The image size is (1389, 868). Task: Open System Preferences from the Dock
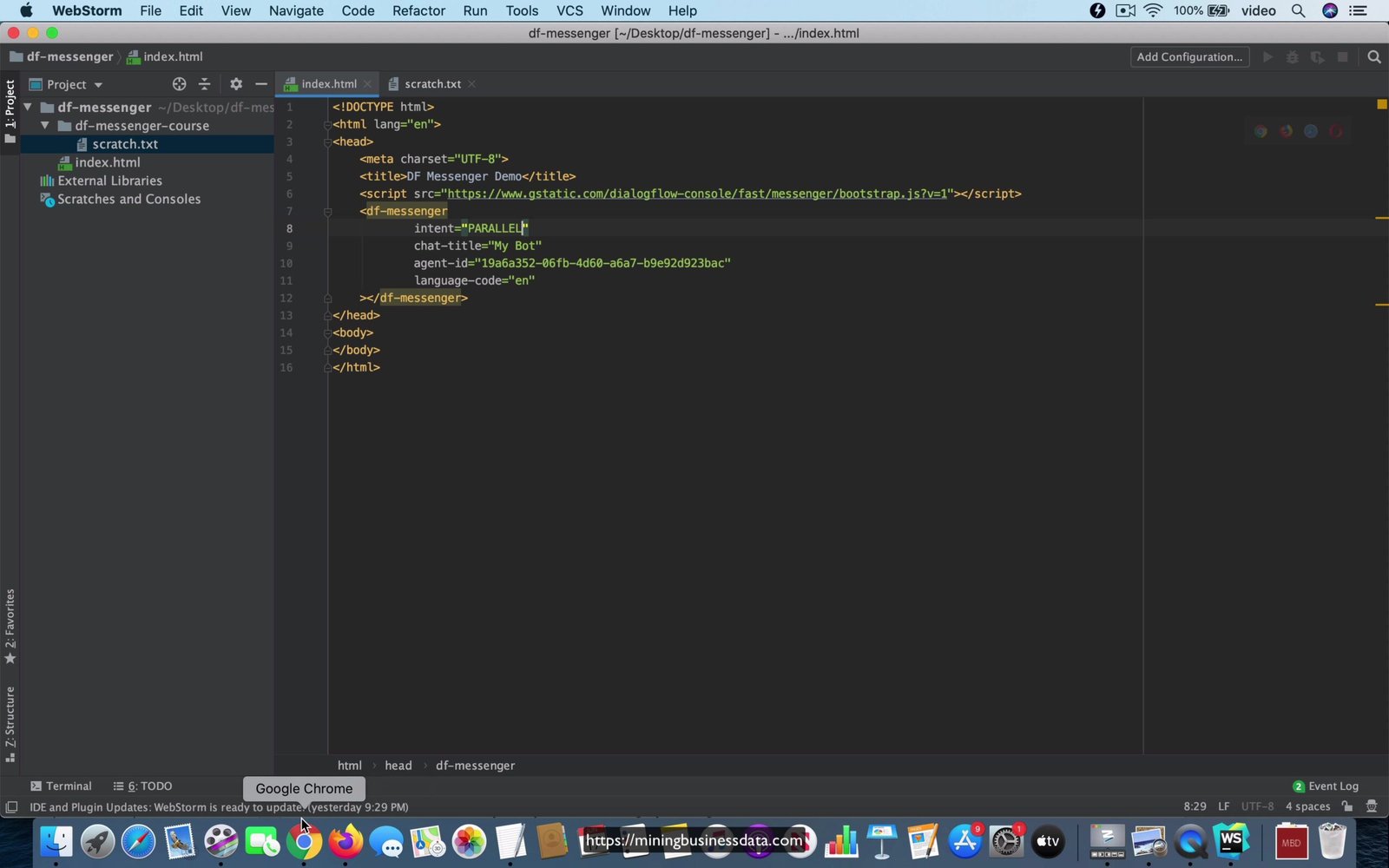coord(1007,841)
